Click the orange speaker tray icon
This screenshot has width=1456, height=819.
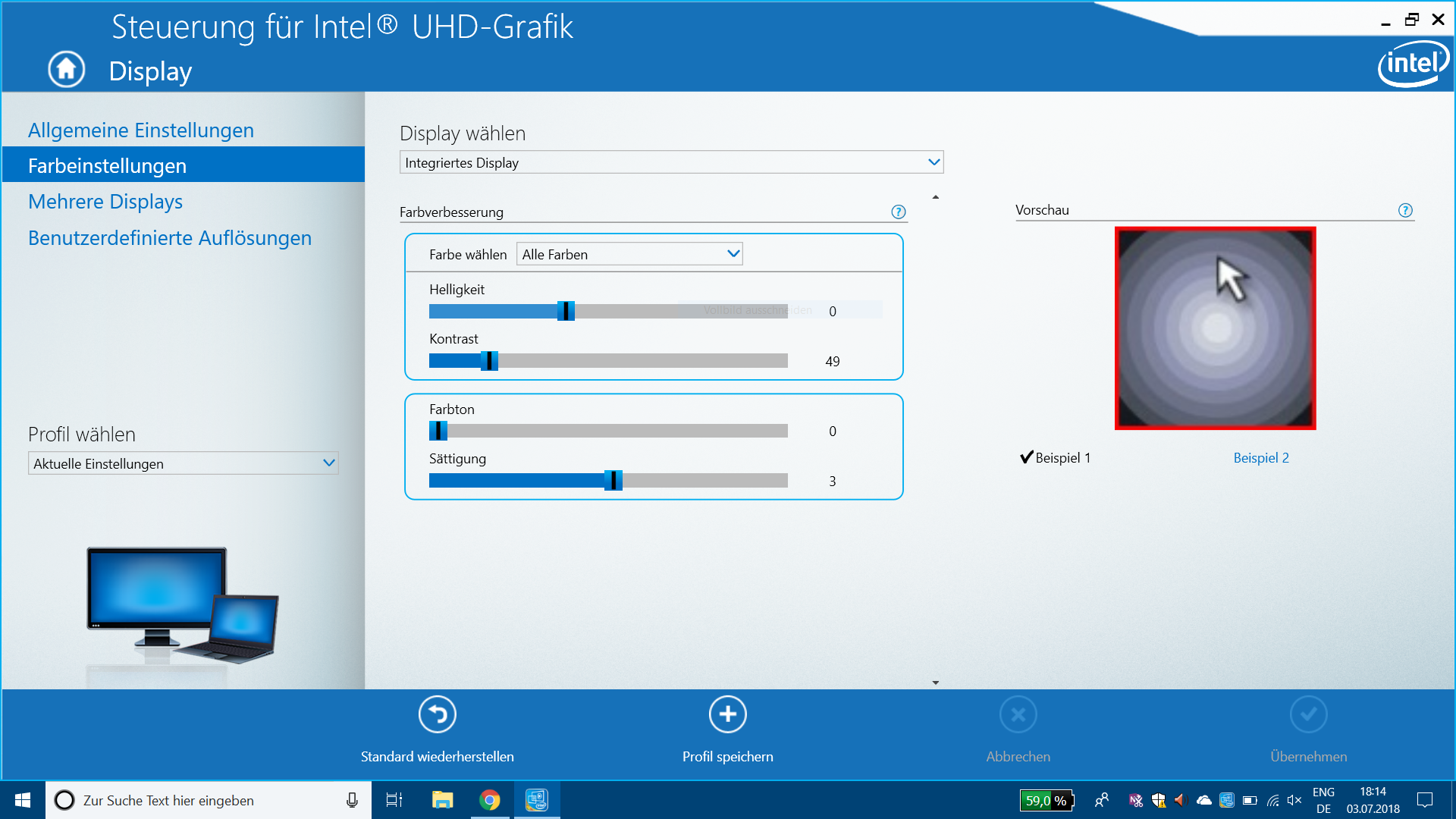coord(1180,800)
